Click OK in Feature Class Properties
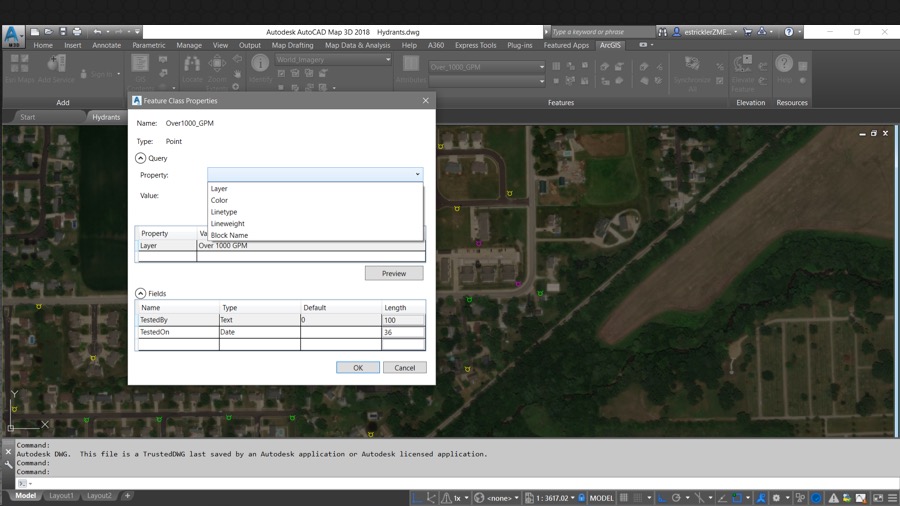900x506 pixels. 358,368
